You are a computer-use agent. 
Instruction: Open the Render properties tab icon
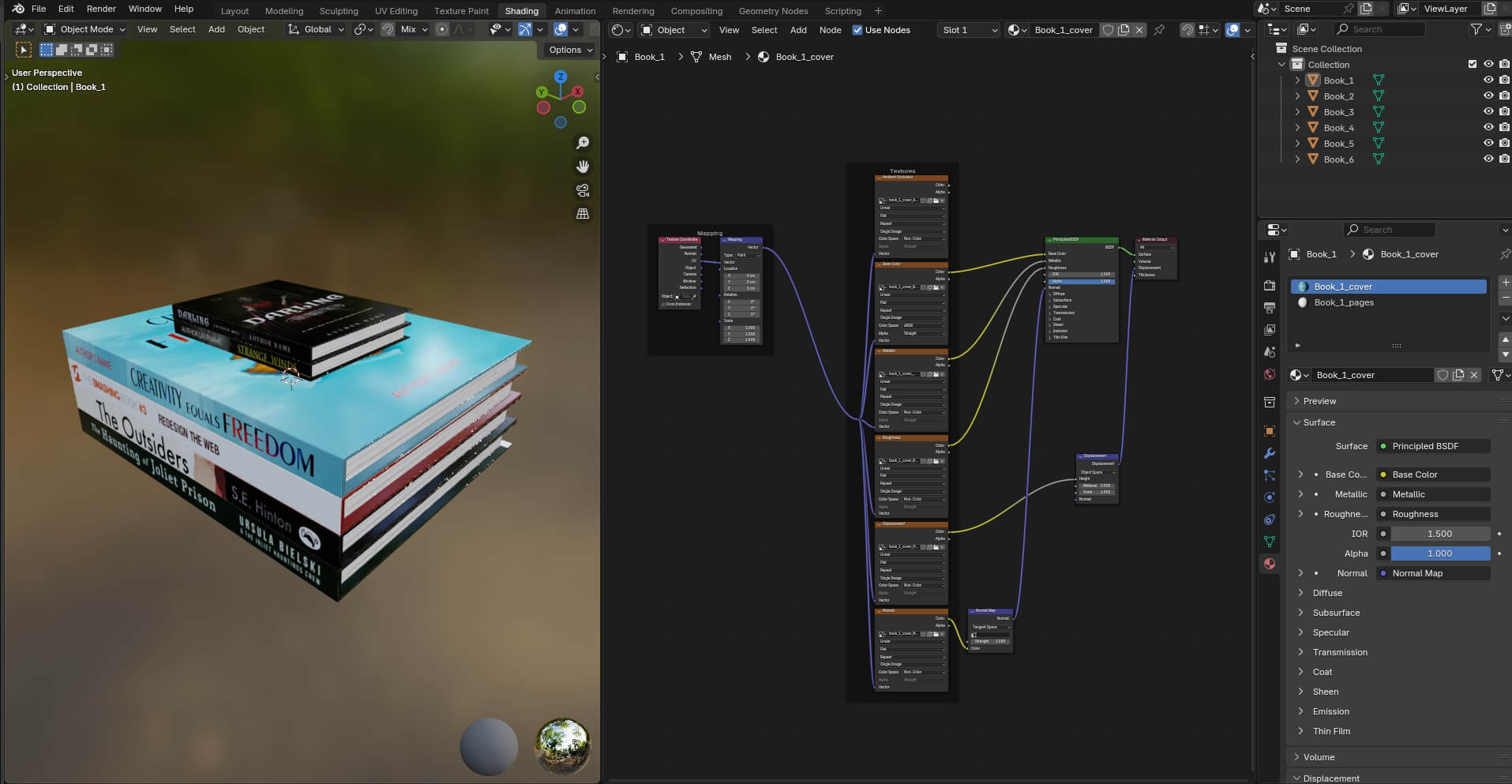[x=1270, y=285]
